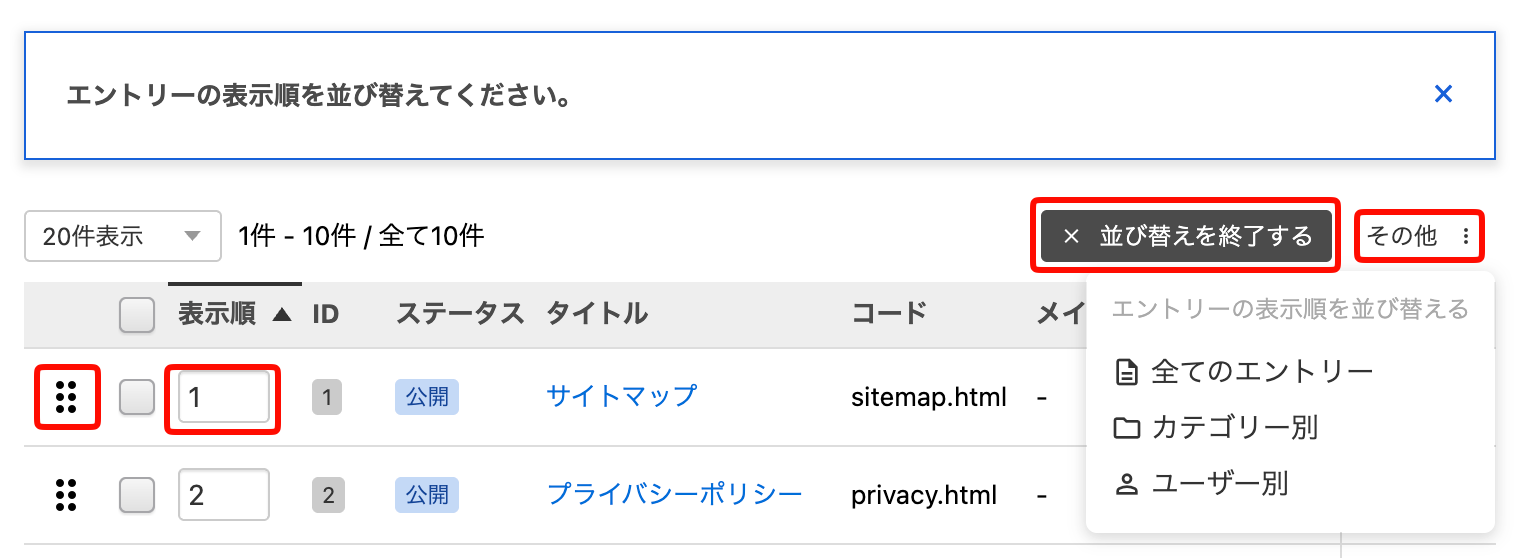Toggle the select-all header checkbox
The height and width of the screenshot is (558, 1524).
click(137, 315)
